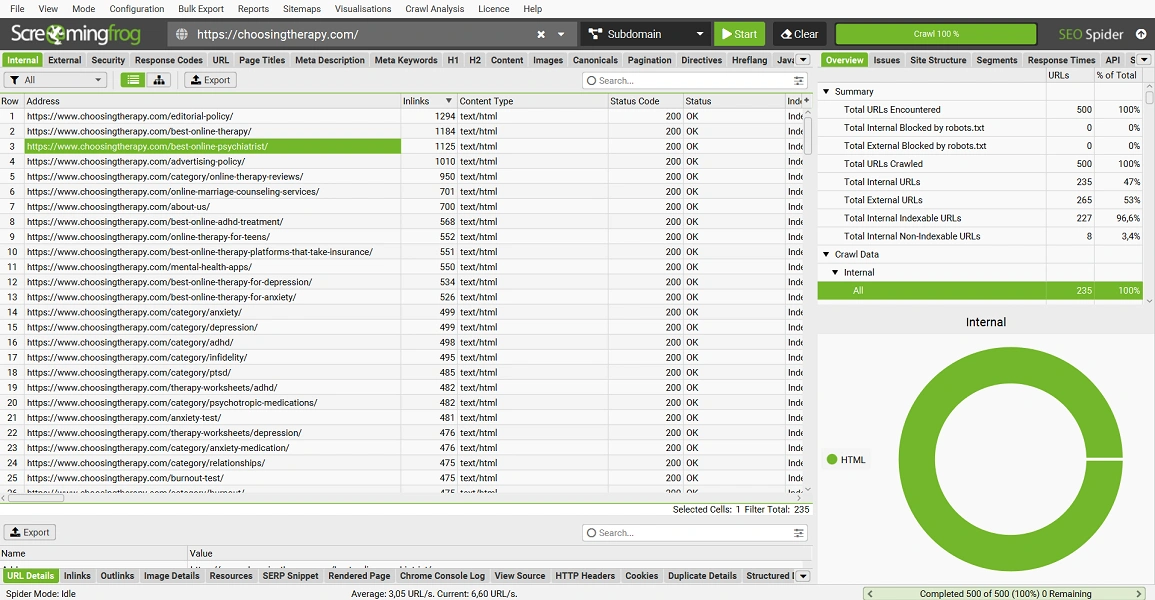
Task: Select the Total External URLs row
Action: click(981, 200)
